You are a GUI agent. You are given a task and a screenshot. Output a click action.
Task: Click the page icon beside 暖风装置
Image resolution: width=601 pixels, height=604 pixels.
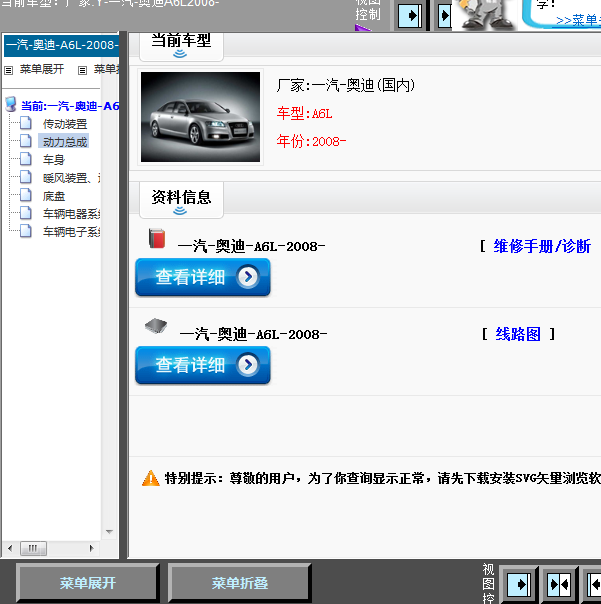26,177
